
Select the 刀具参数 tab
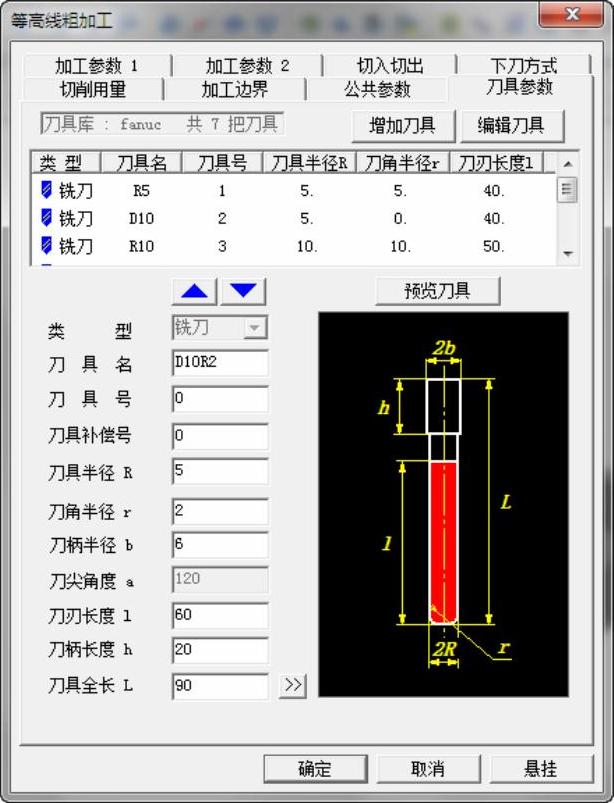(x=520, y=87)
